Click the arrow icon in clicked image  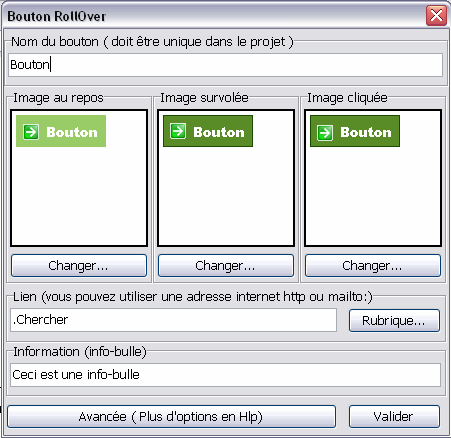click(325, 133)
